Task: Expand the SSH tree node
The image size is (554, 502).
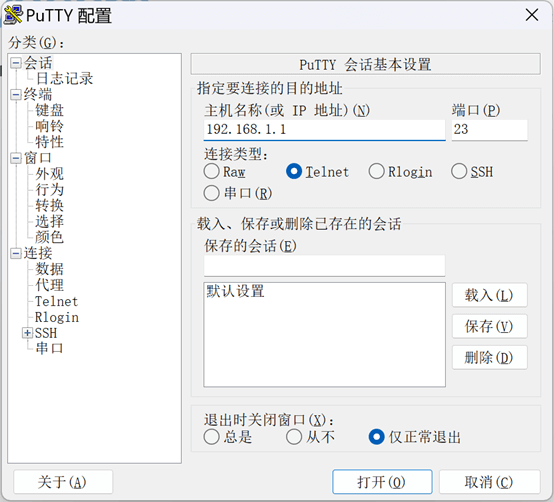Action: click(x=27, y=333)
